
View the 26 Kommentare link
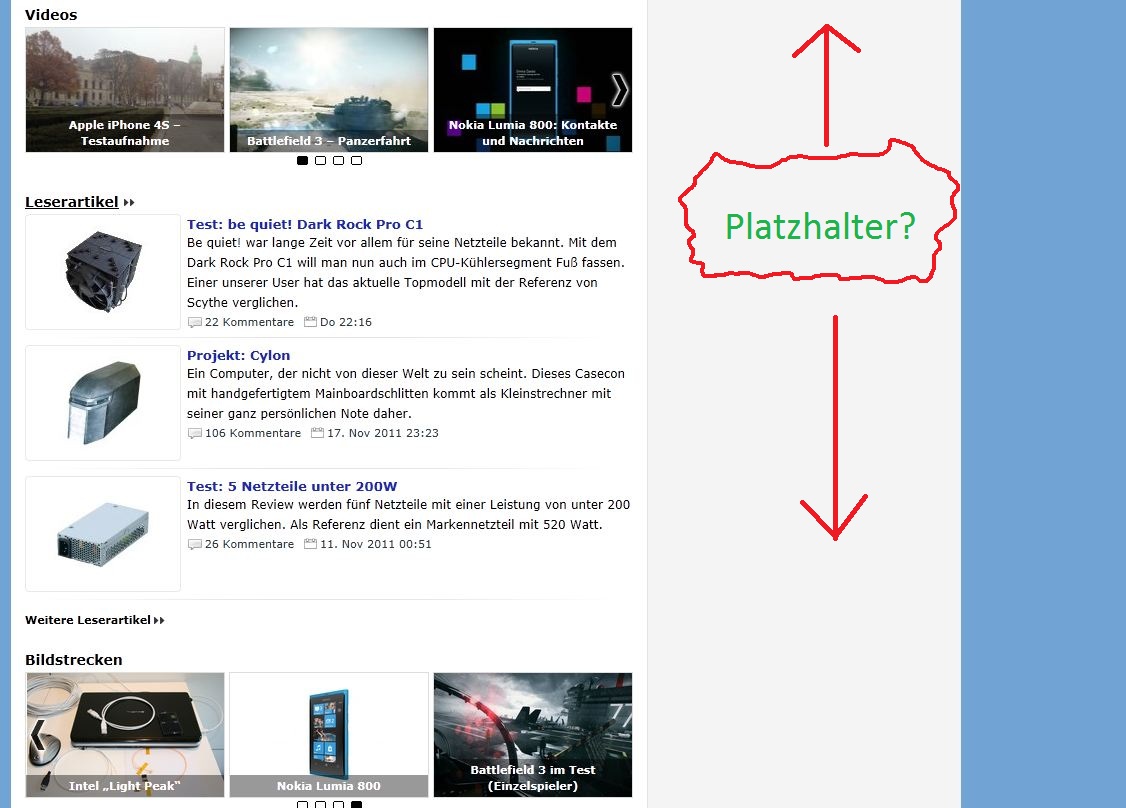[x=249, y=544]
